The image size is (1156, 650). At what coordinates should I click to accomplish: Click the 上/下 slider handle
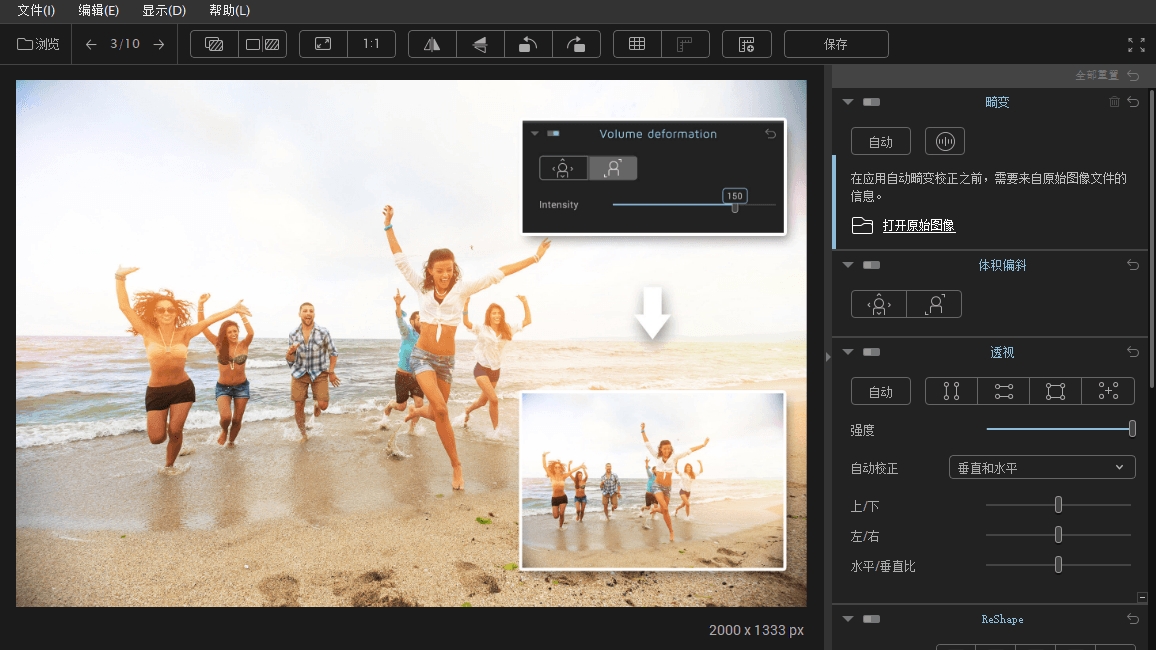(x=1058, y=505)
